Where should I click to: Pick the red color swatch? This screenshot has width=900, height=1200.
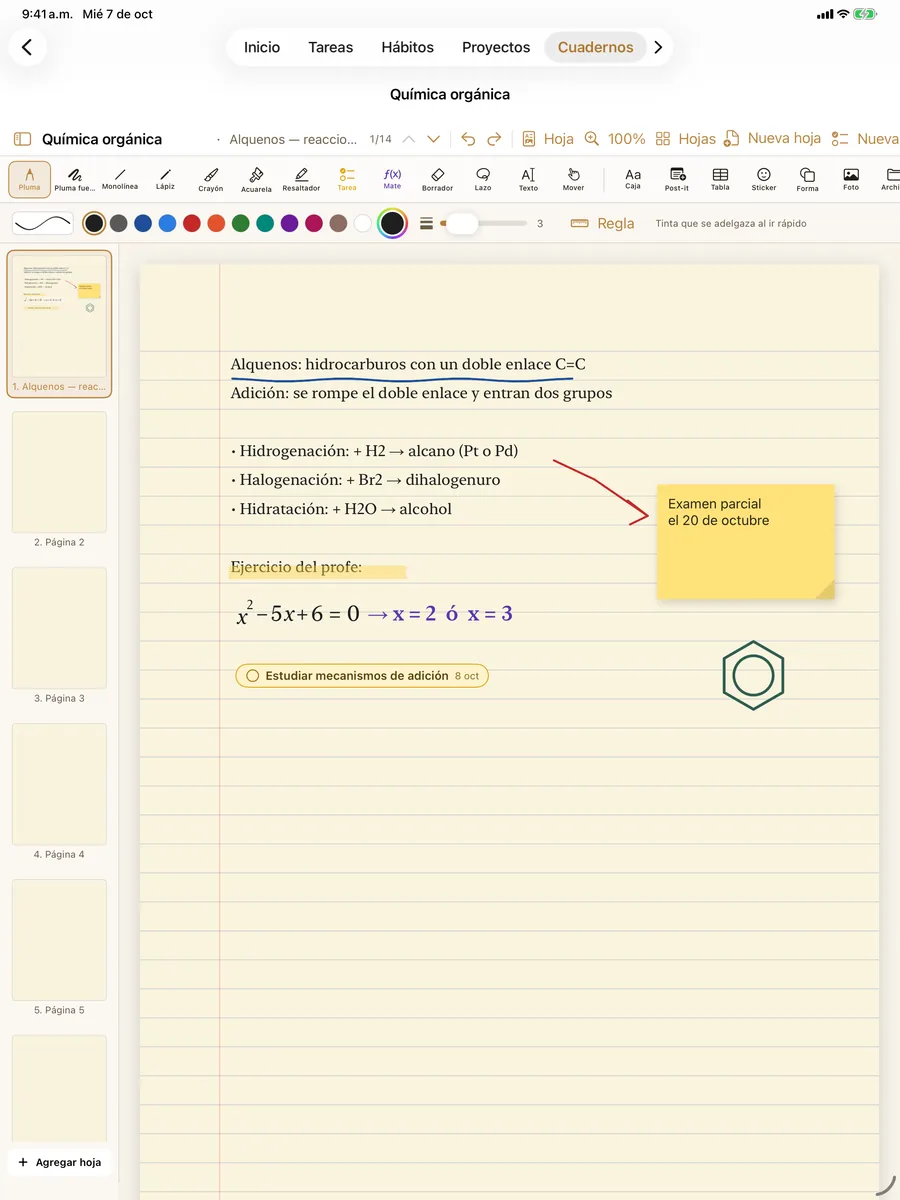coord(192,223)
